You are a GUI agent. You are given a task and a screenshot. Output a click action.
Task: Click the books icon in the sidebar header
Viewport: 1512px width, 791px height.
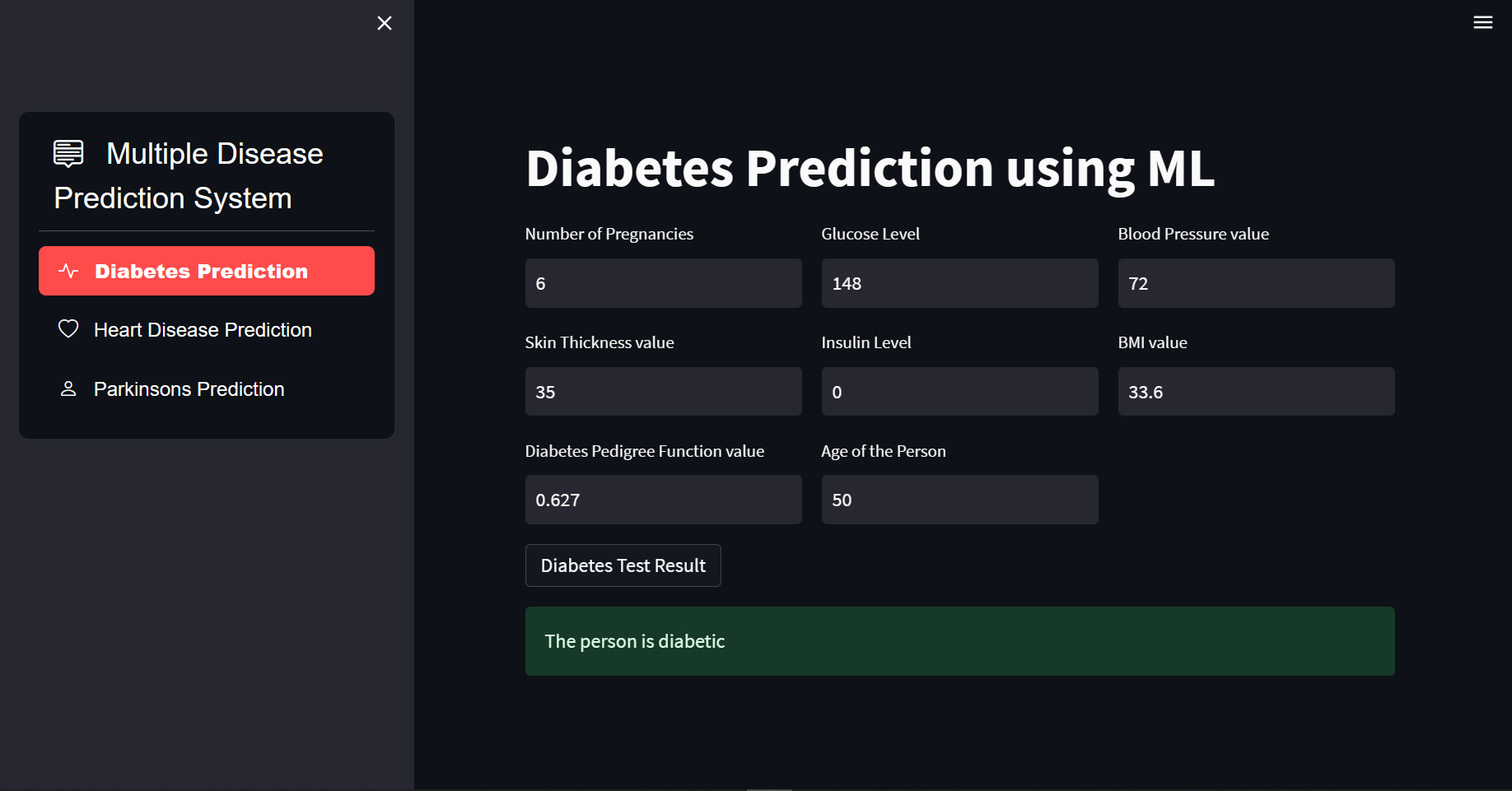[x=68, y=152]
